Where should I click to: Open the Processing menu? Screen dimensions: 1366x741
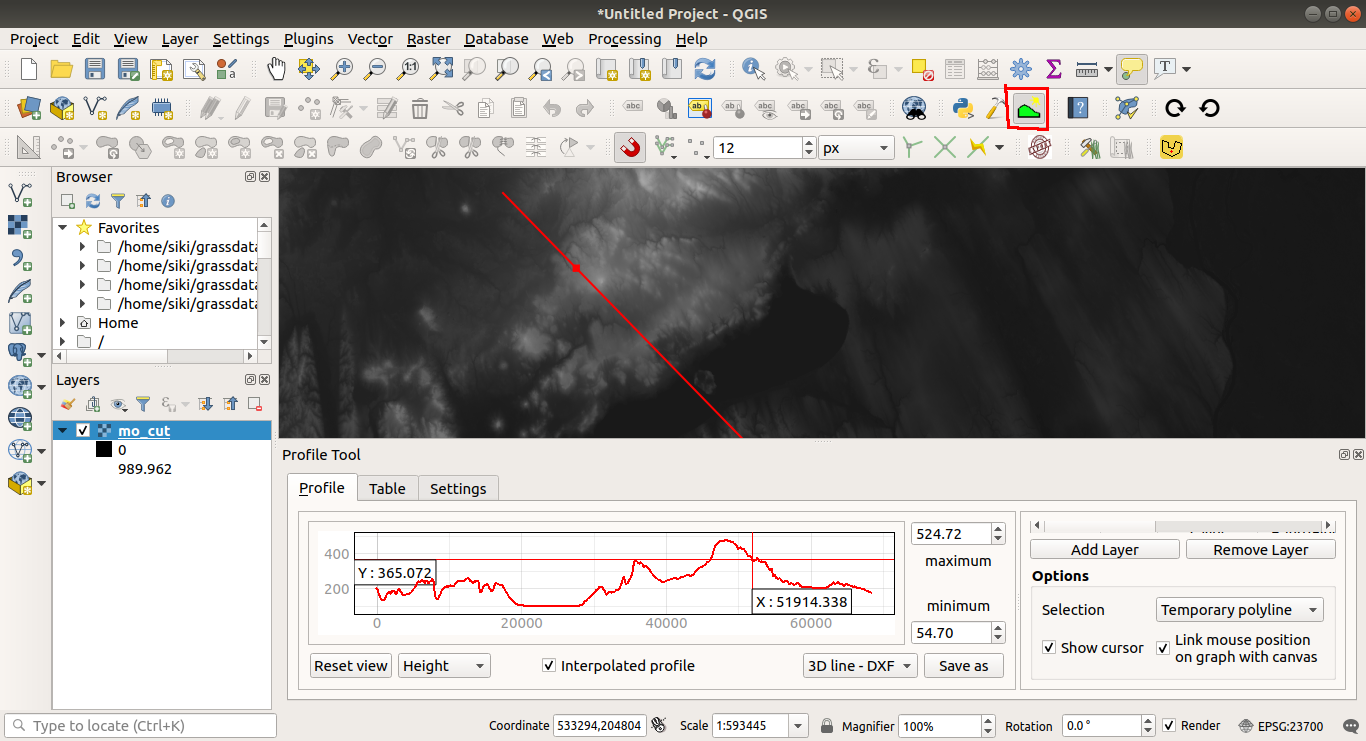pyautogui.click(x=624, y=39)
